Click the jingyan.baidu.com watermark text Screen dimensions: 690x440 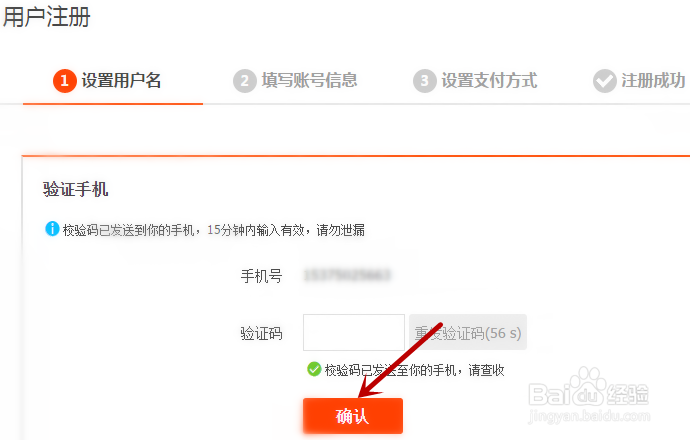(x=589, y=416)
